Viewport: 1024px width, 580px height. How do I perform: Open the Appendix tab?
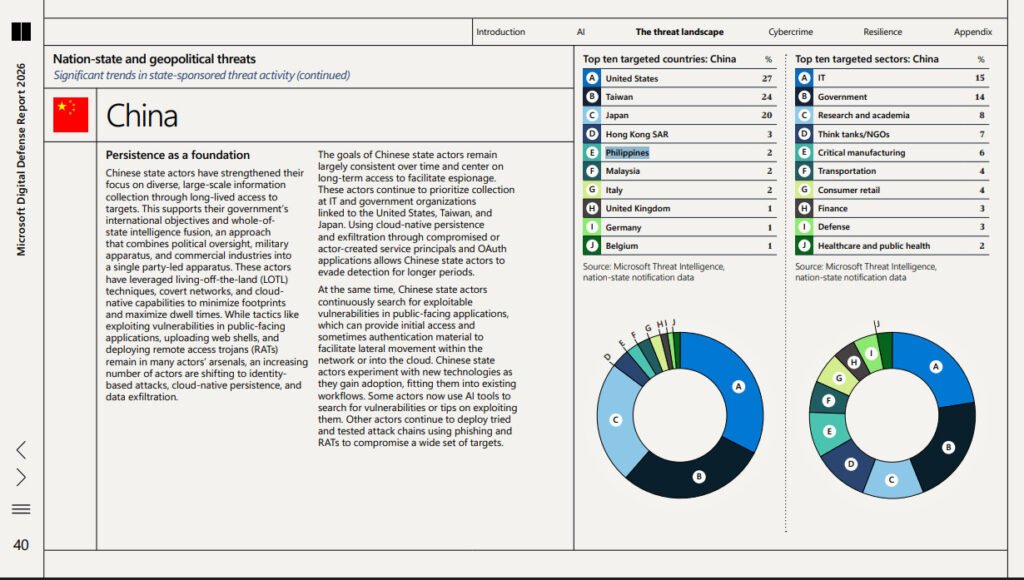tap(972, 32)
